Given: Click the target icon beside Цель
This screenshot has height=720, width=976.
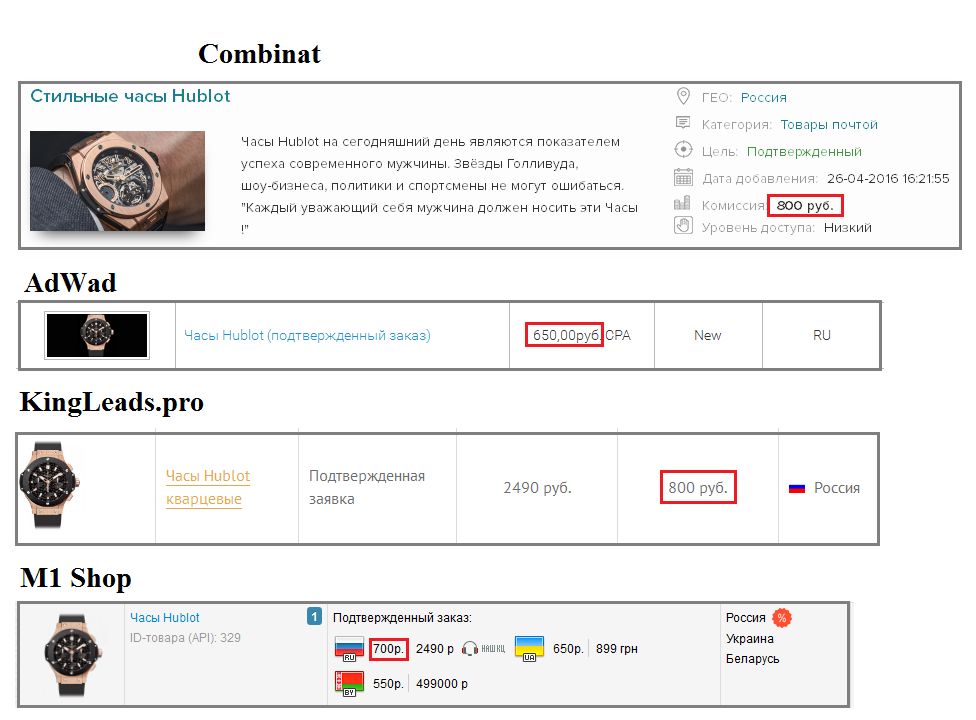Looking at the screenshot, I should (683, 150).
